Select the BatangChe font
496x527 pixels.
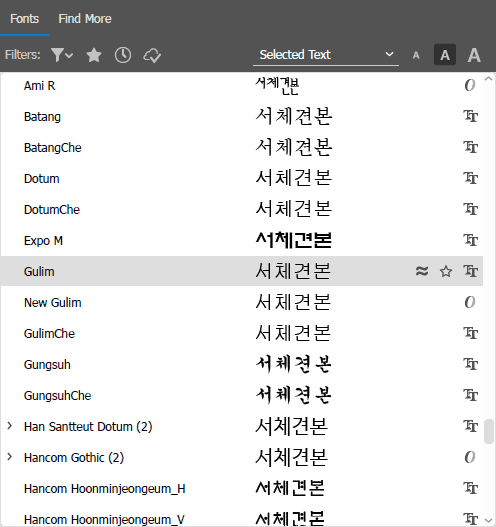coord(52,148)
